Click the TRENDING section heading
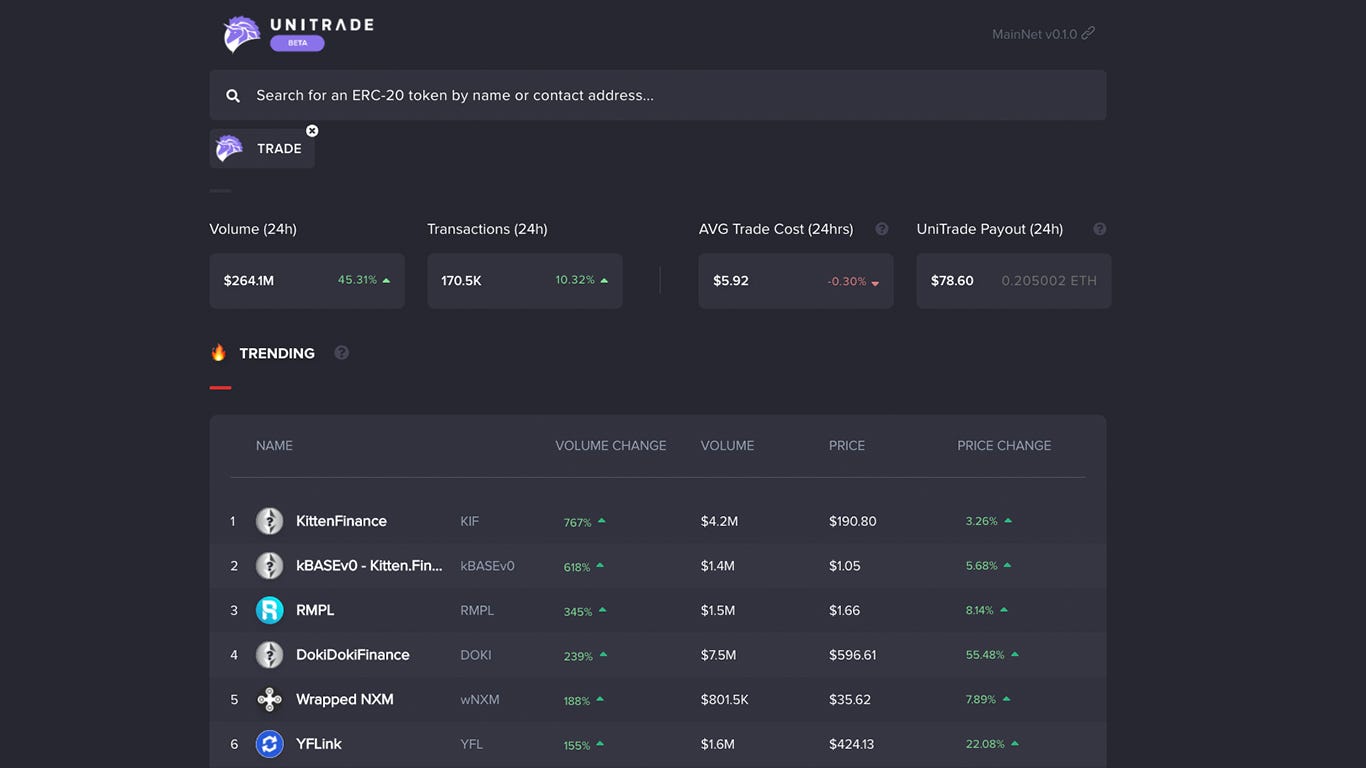Viewport: 1366px width, 768px height. [x=277, y=353]
